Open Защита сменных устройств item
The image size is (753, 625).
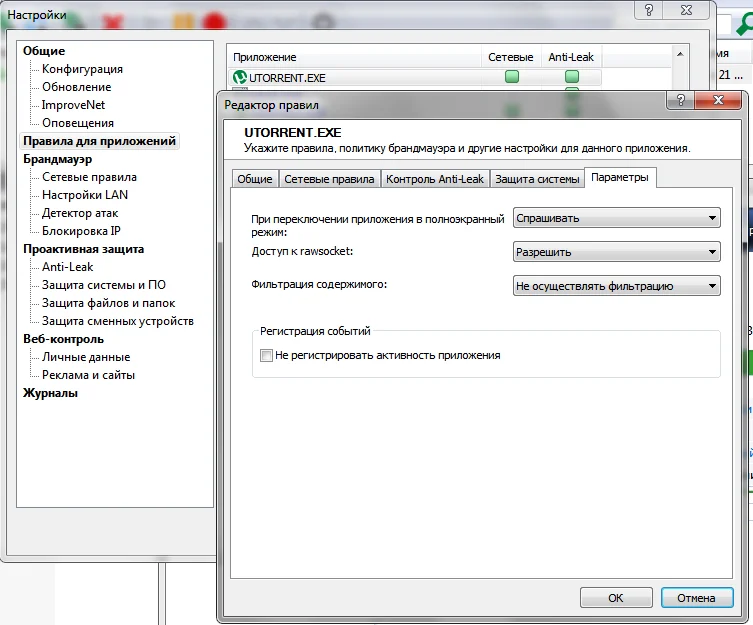point(118,321)
